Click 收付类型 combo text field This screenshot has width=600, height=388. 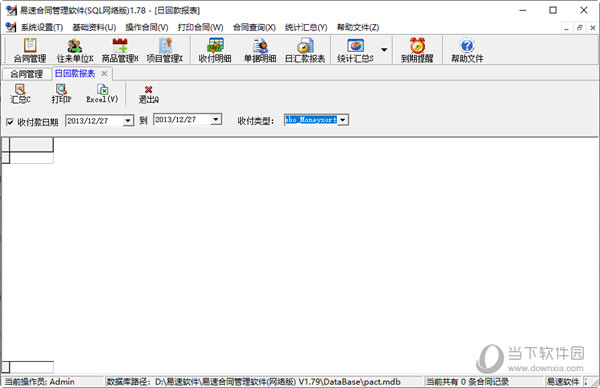pos(311,120)
